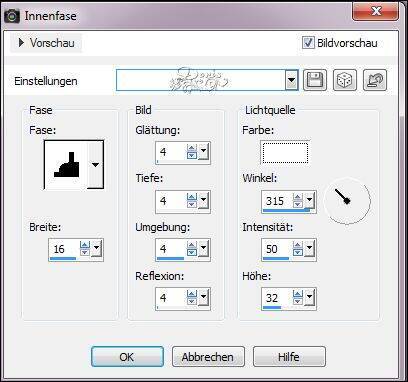Click the Winkel angle dial
Image resolution: width=408 pixels, height=382 pixels.
[x=347, y=201]
